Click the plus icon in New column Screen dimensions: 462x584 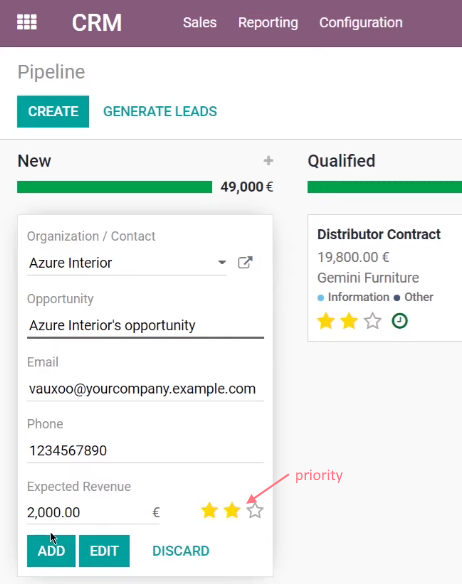268,161
